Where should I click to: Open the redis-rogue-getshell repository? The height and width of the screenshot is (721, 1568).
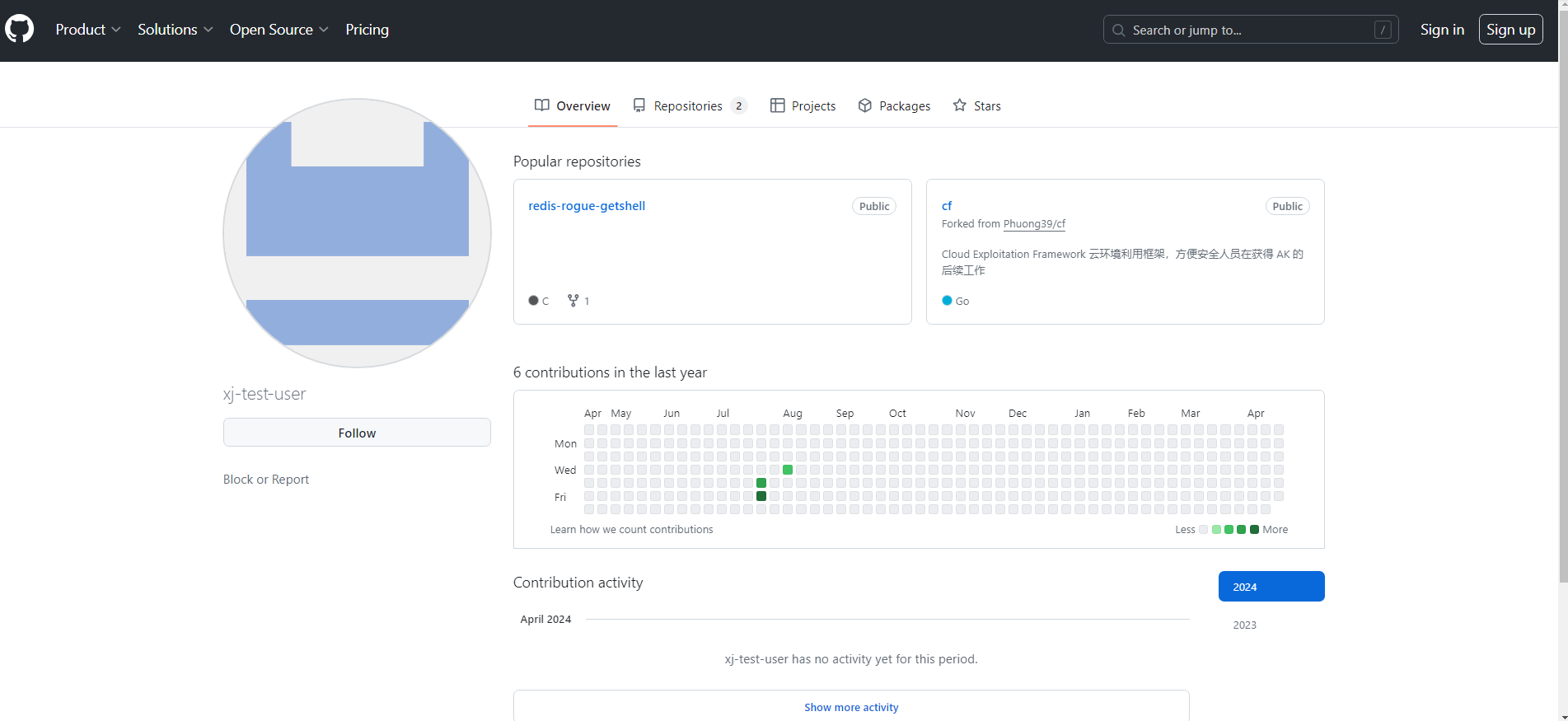587,206
